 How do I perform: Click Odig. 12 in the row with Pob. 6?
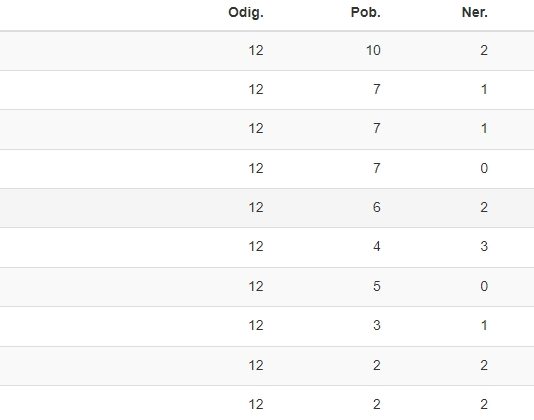pos(256,207)
